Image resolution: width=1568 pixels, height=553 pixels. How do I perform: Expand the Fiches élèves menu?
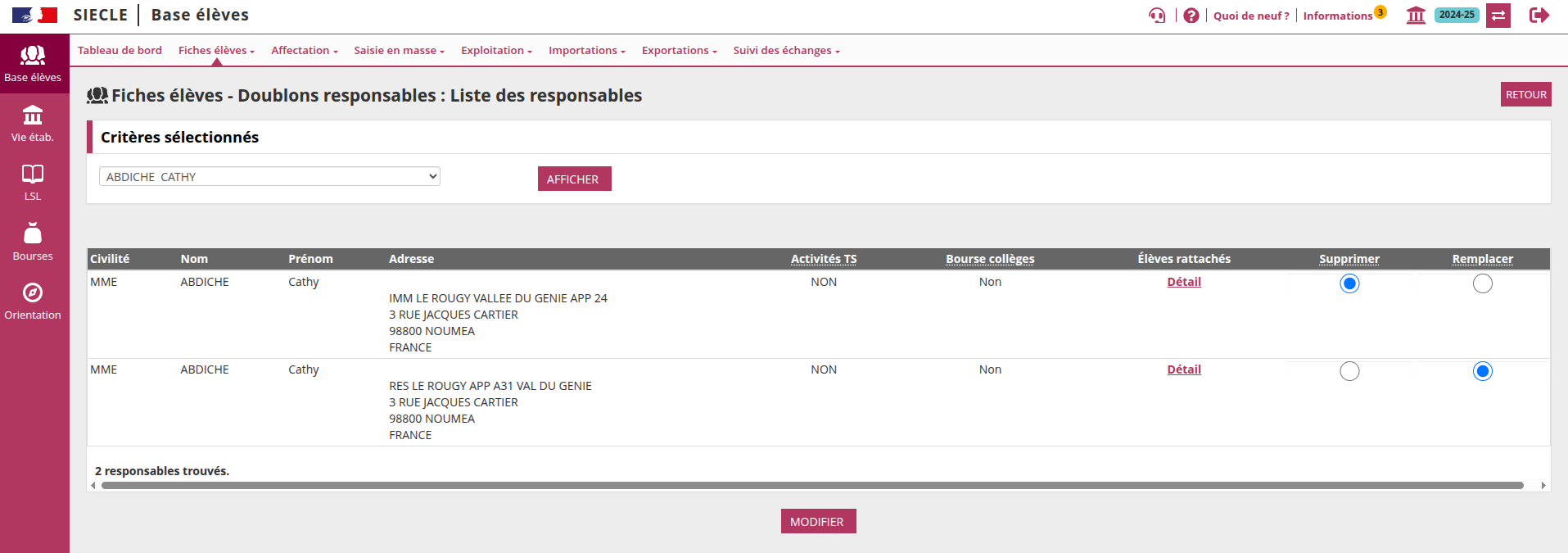pos(216,51)
